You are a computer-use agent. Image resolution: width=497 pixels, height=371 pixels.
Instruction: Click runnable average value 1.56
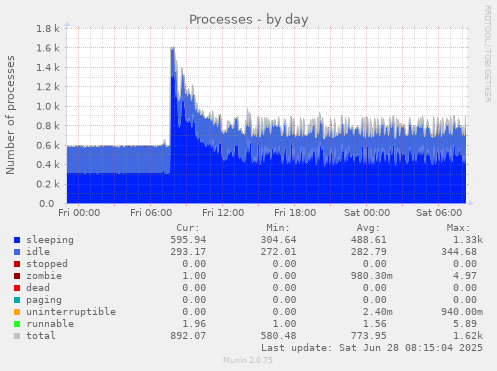pyautogui.click(x=374, y=324)
